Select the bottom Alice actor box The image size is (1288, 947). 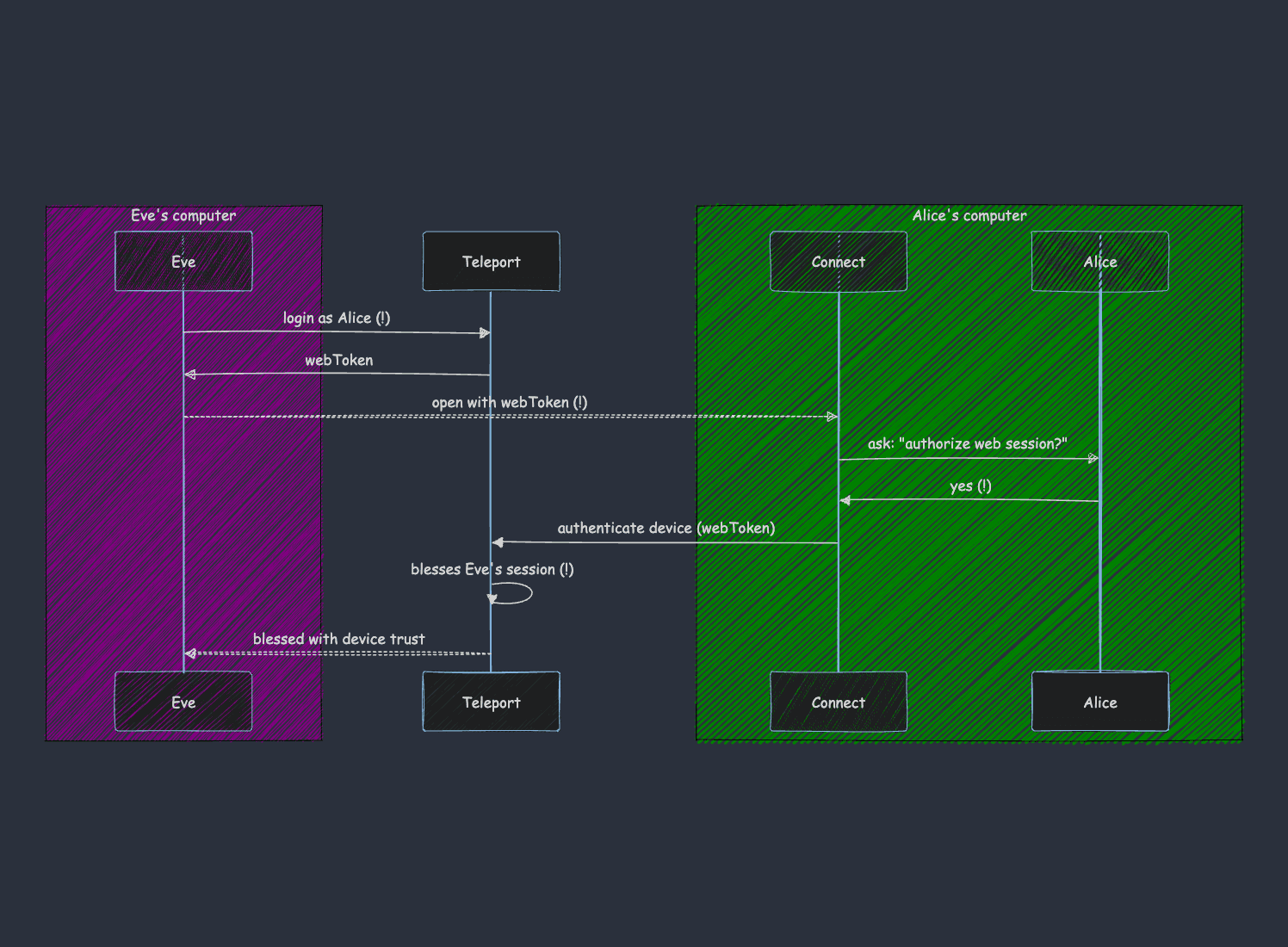point(1099,703)
